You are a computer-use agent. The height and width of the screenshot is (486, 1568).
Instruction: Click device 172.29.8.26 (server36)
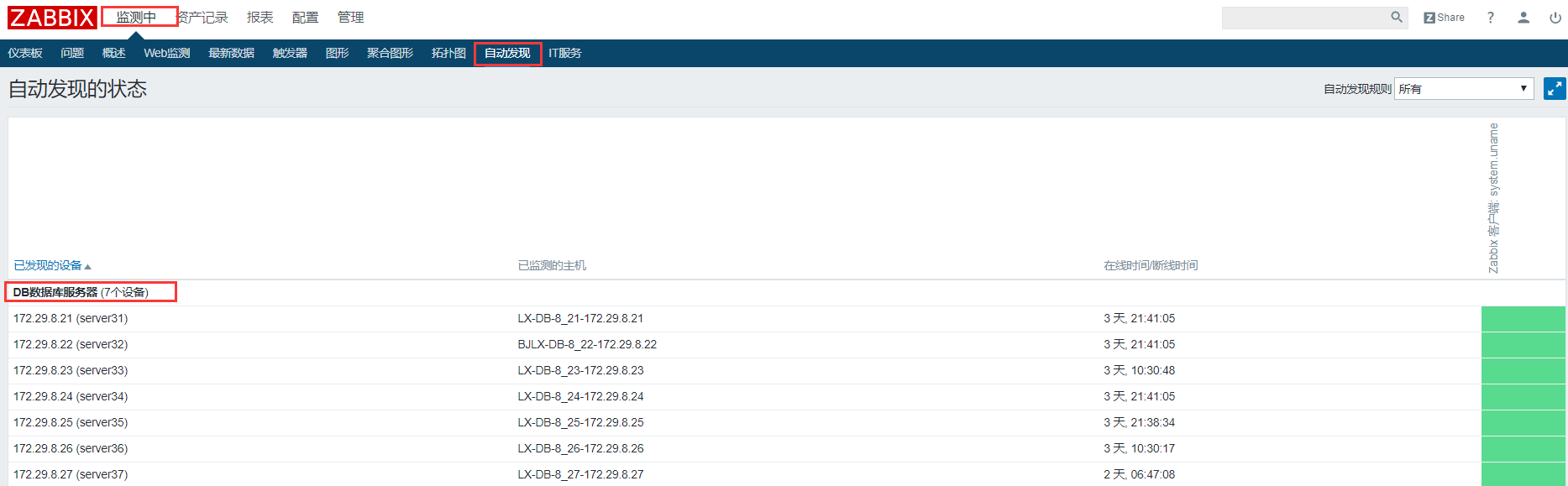pyautogui.click(x=71, y=448)
